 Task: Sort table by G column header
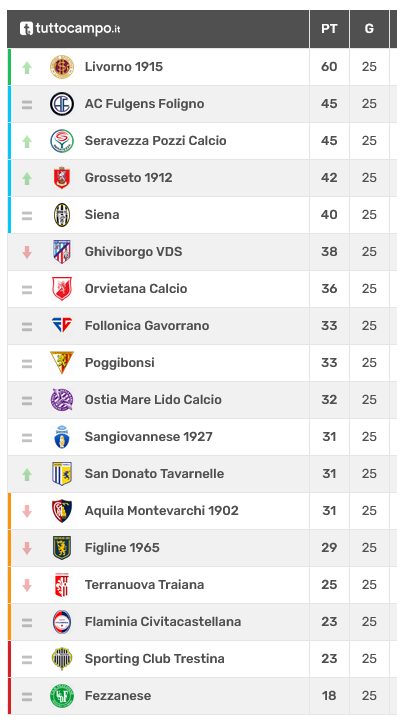[369, 29]
